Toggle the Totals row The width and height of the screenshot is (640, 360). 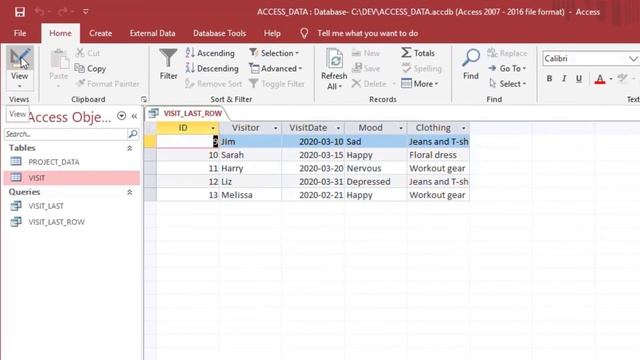click(418, 53)
